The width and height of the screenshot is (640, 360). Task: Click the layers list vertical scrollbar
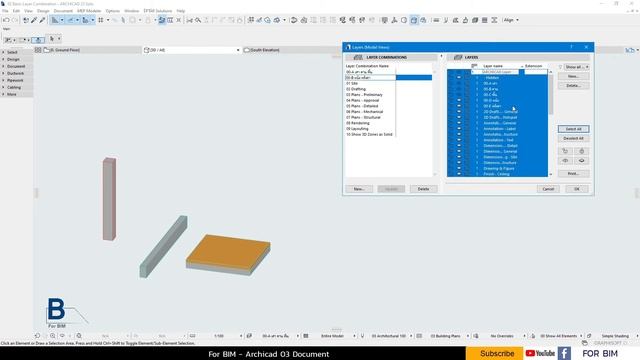coord(551,94)
